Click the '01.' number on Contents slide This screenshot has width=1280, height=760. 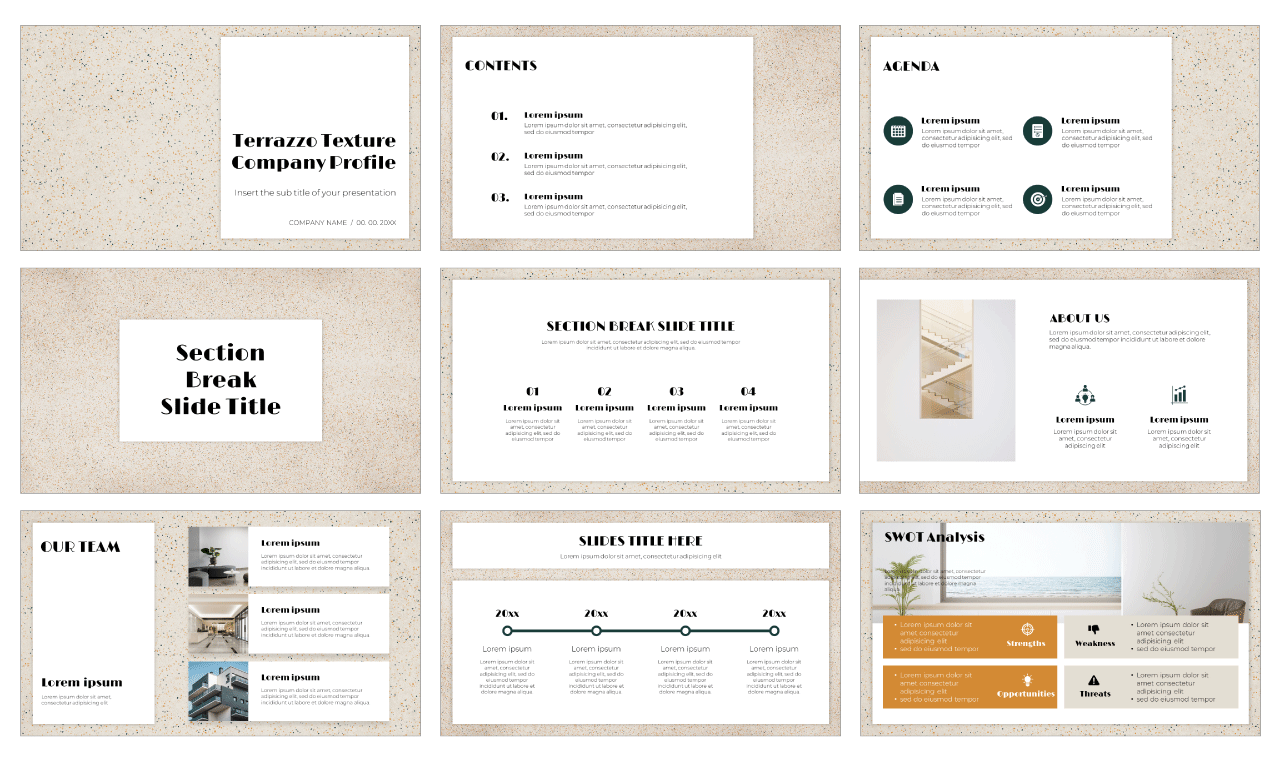click(x=500, y=116)
